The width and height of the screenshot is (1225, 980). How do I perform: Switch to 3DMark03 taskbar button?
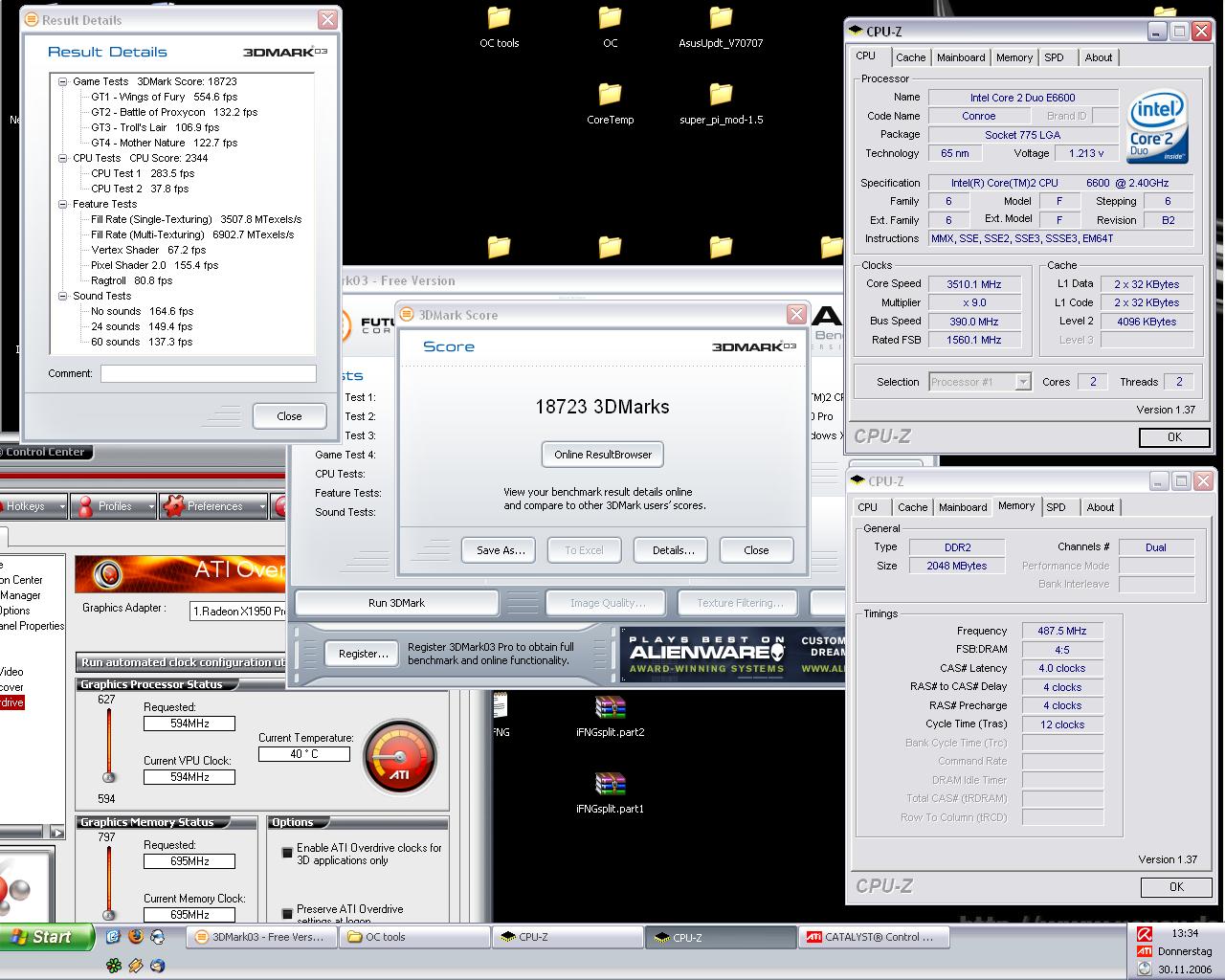click(x=261, y=938)
